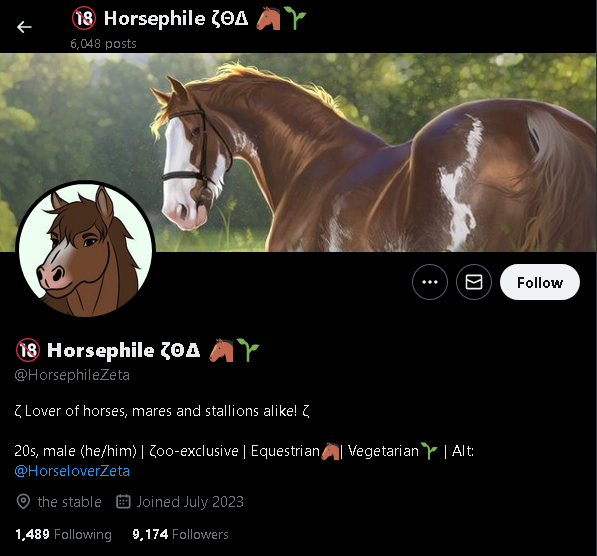Click the no-under-18 icon in top header
This screenshot has height=556, width=597.
click(x=84, y=18)
